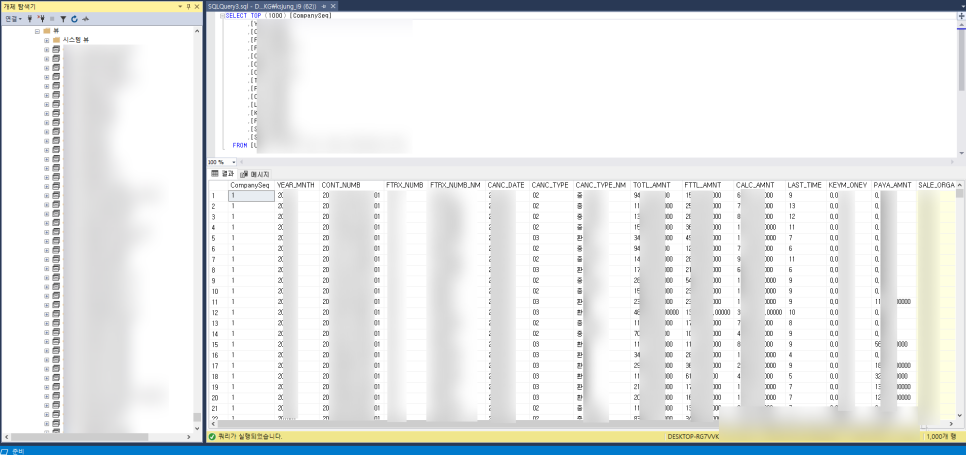The image size is (966, 455).
Task: Close the SQLQuery3.sql tab
Action: tap(333, 6)
